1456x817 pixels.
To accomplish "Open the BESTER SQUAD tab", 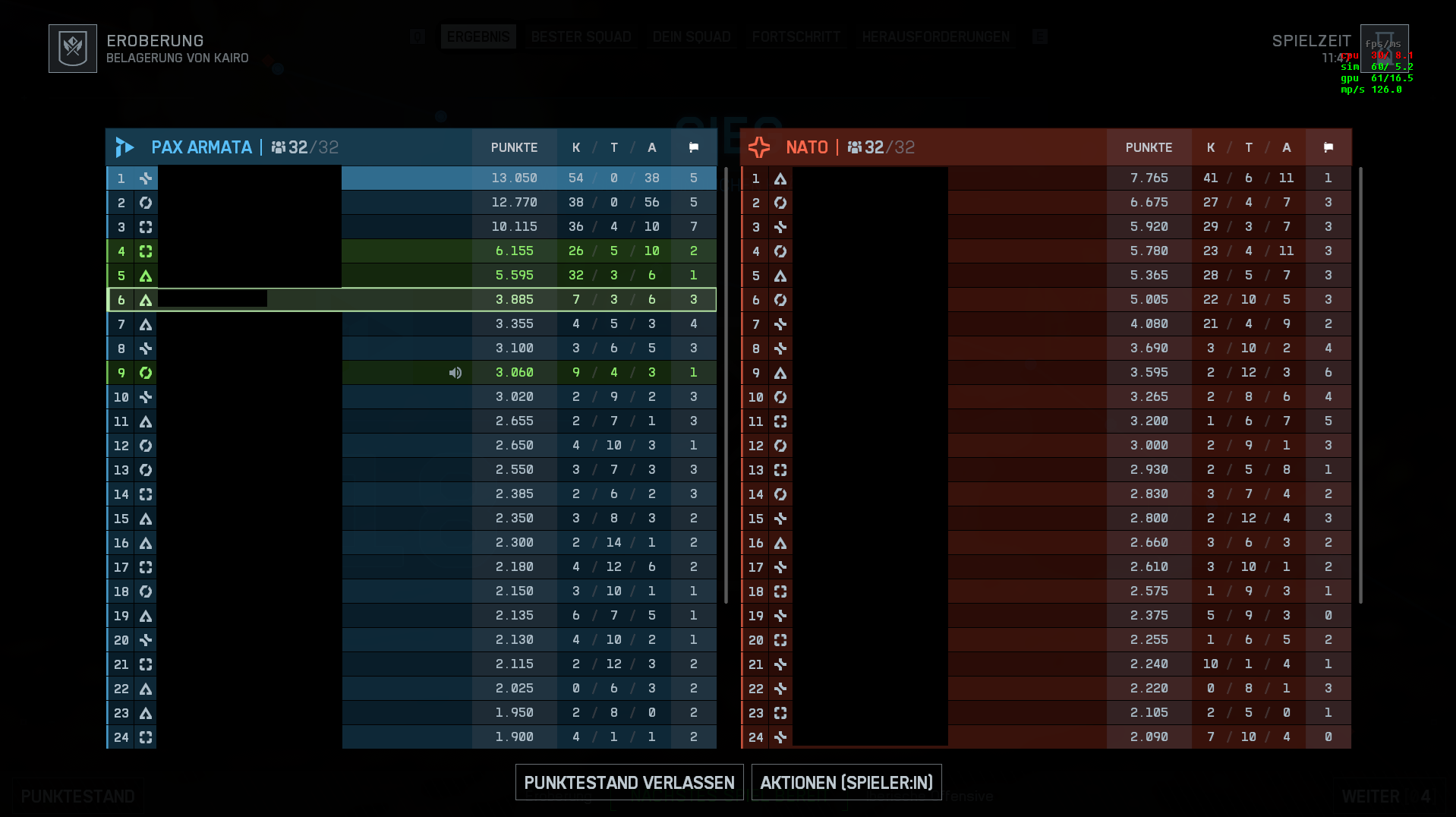I will tap(581, 36).
